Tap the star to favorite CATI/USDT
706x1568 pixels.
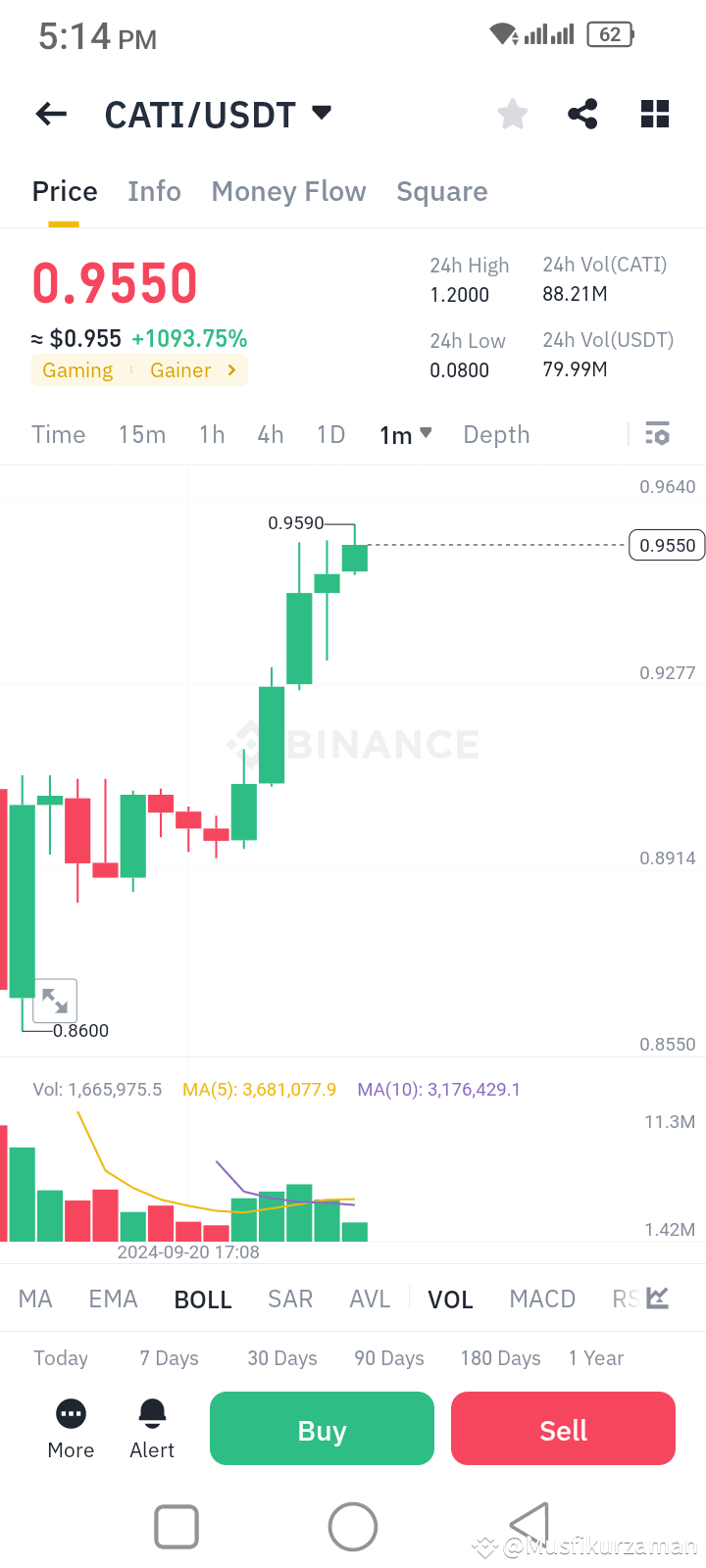512,114
